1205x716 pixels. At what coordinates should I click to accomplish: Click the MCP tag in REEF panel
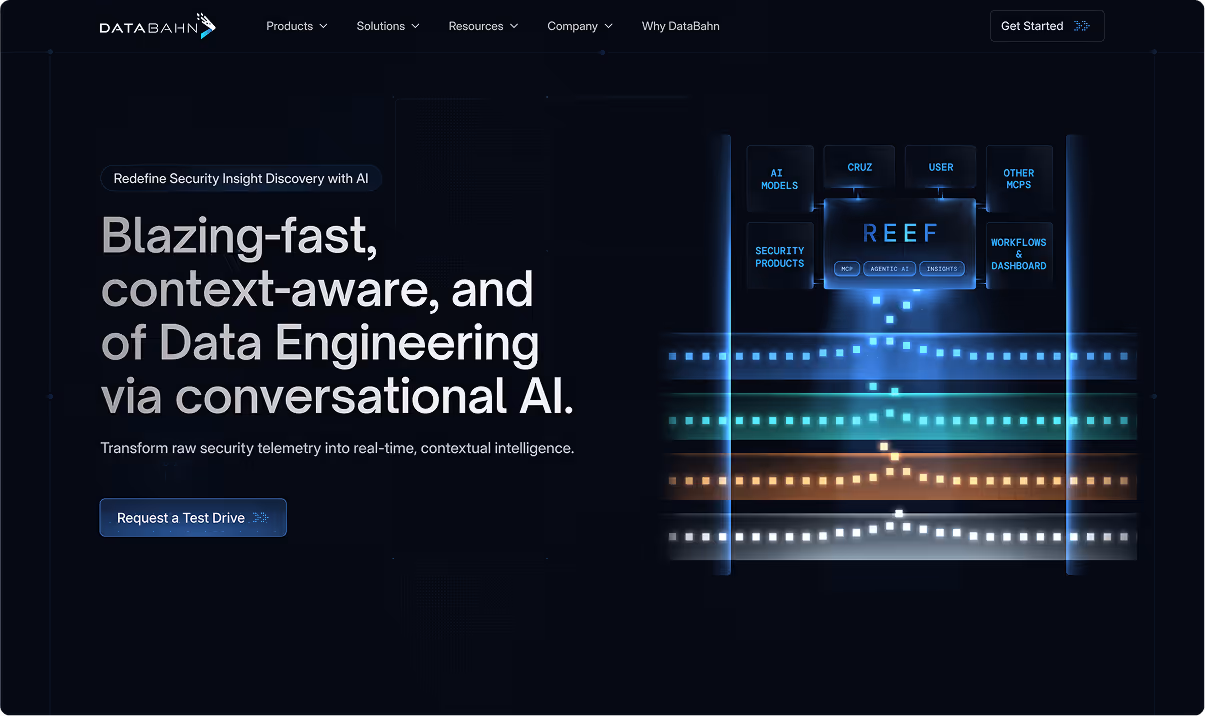(847, 268)
